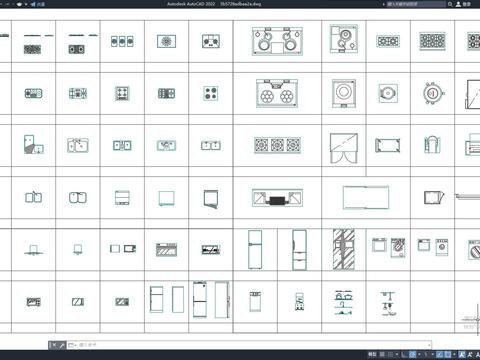The image size is (480, 360).
Task: Toggle snap mode in the status bar
Action: point(390,354)
